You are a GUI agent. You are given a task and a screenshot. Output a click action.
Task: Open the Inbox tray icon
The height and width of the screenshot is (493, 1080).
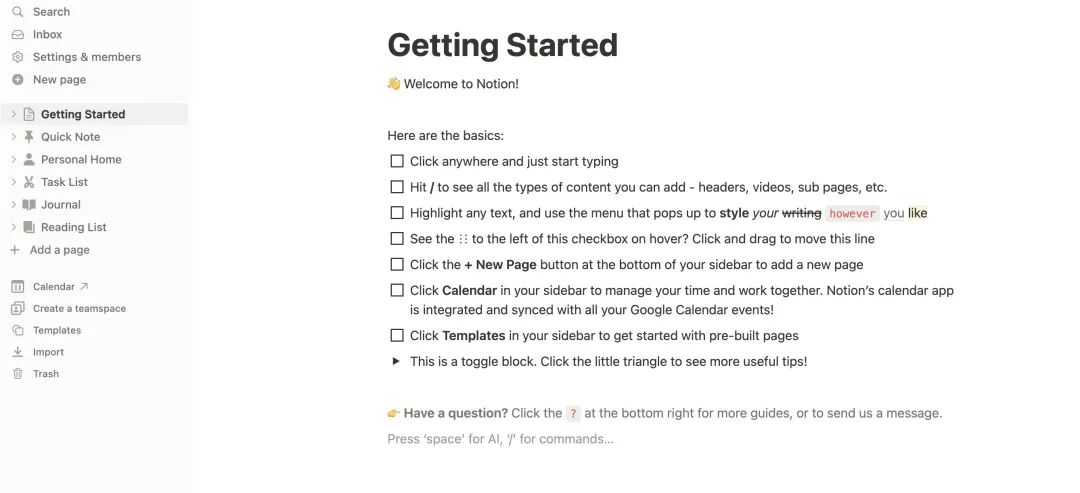pos(18,34)
